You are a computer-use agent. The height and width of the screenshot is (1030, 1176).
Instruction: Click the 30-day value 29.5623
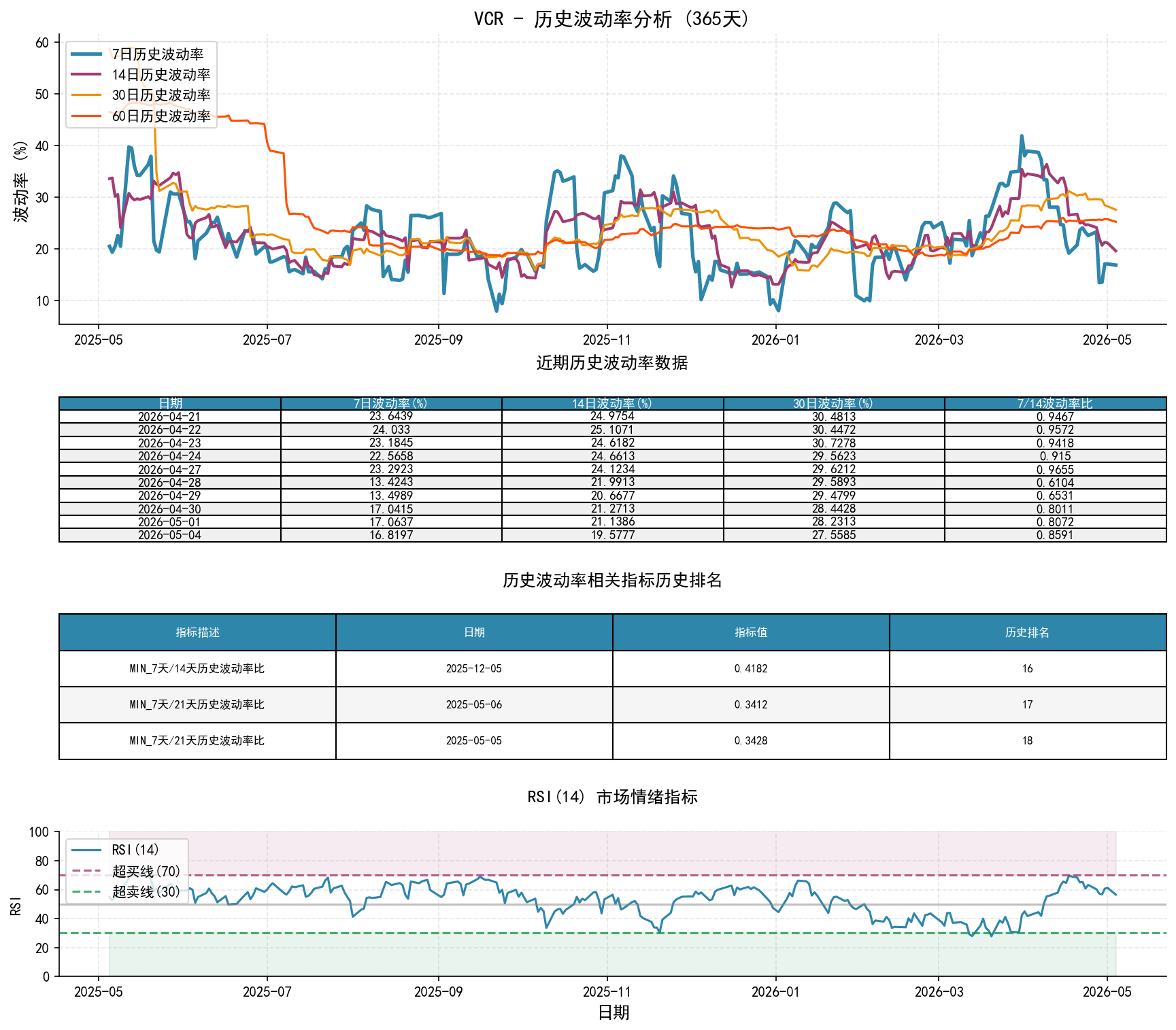point(833,456)
